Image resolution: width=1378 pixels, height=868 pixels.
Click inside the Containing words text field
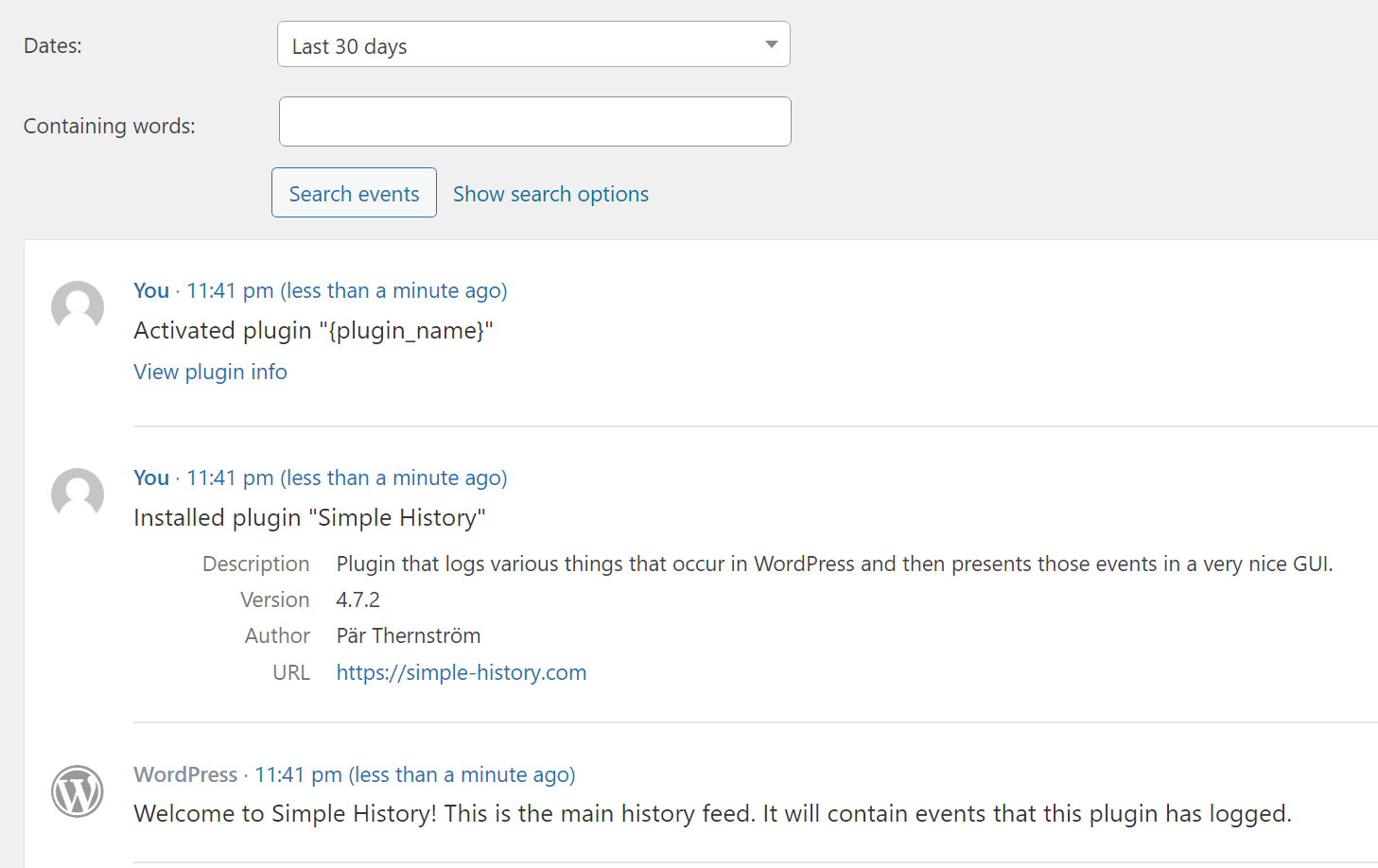click(534, 121)
